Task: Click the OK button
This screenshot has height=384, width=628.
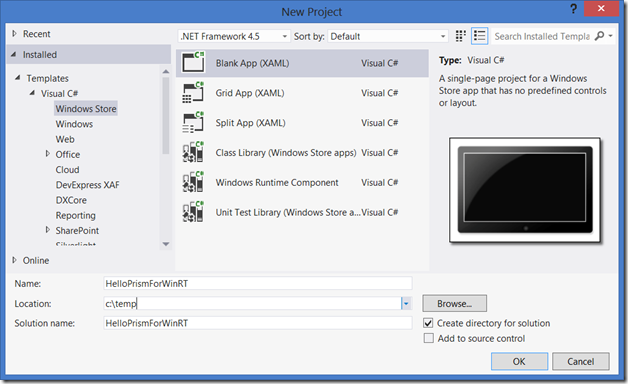Action: 519,361
